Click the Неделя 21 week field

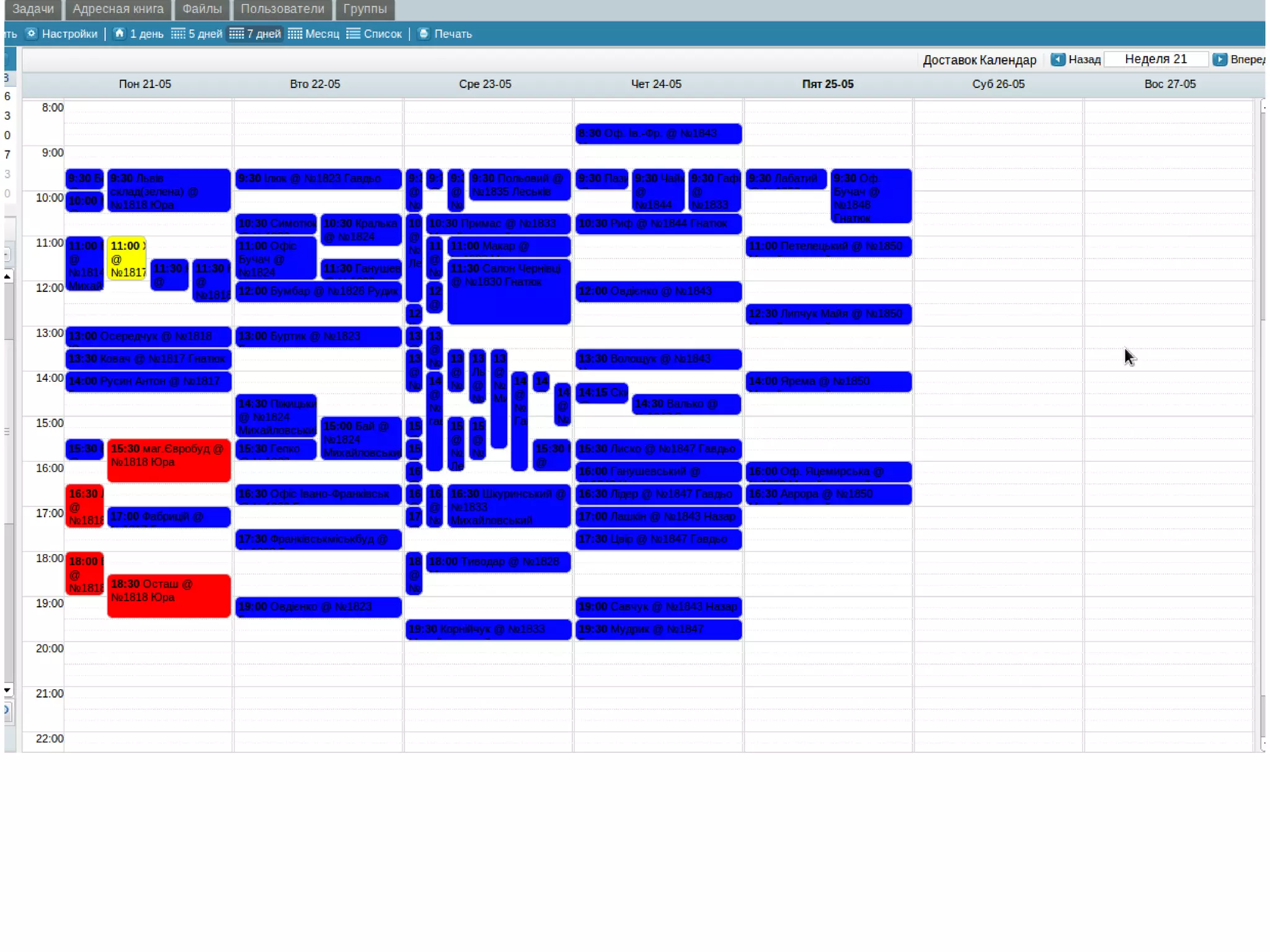[1155, 59]
